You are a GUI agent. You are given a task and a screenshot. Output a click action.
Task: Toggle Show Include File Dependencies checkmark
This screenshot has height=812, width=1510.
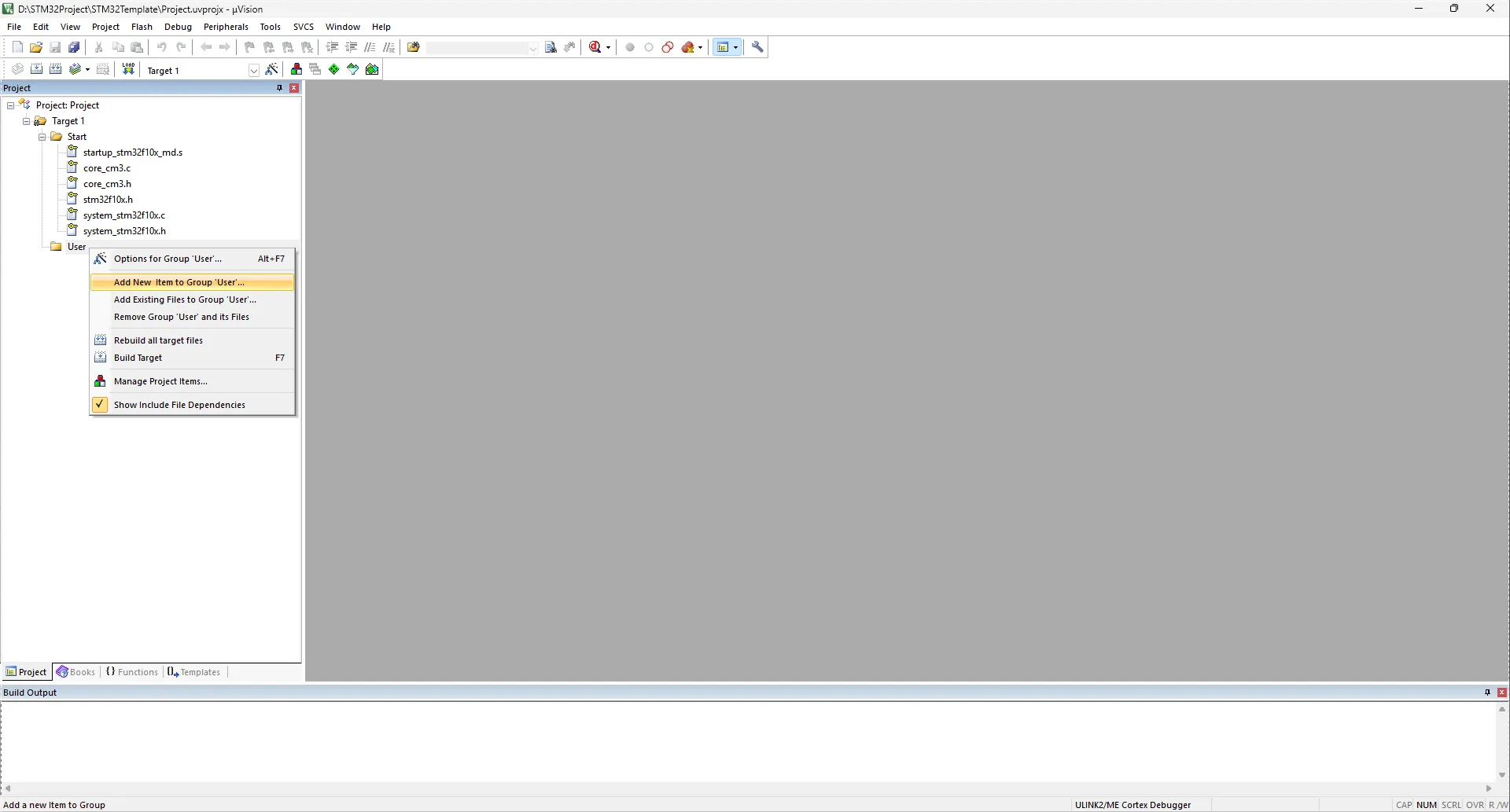(x=100, y=405)
